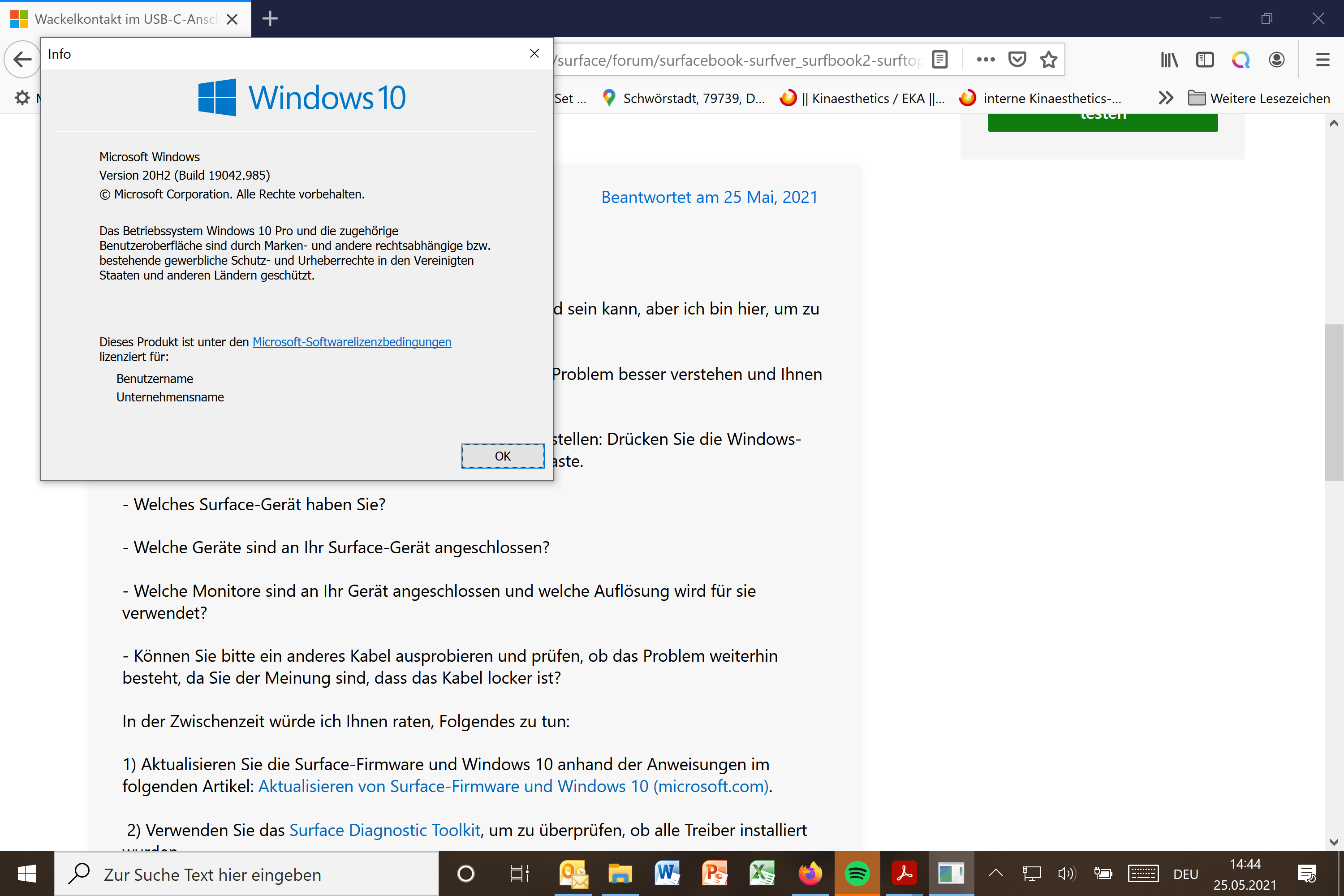Open the Library icon in Firefox toolbar
Viewport: 1344px width, 896px height.
(1169, 60)
